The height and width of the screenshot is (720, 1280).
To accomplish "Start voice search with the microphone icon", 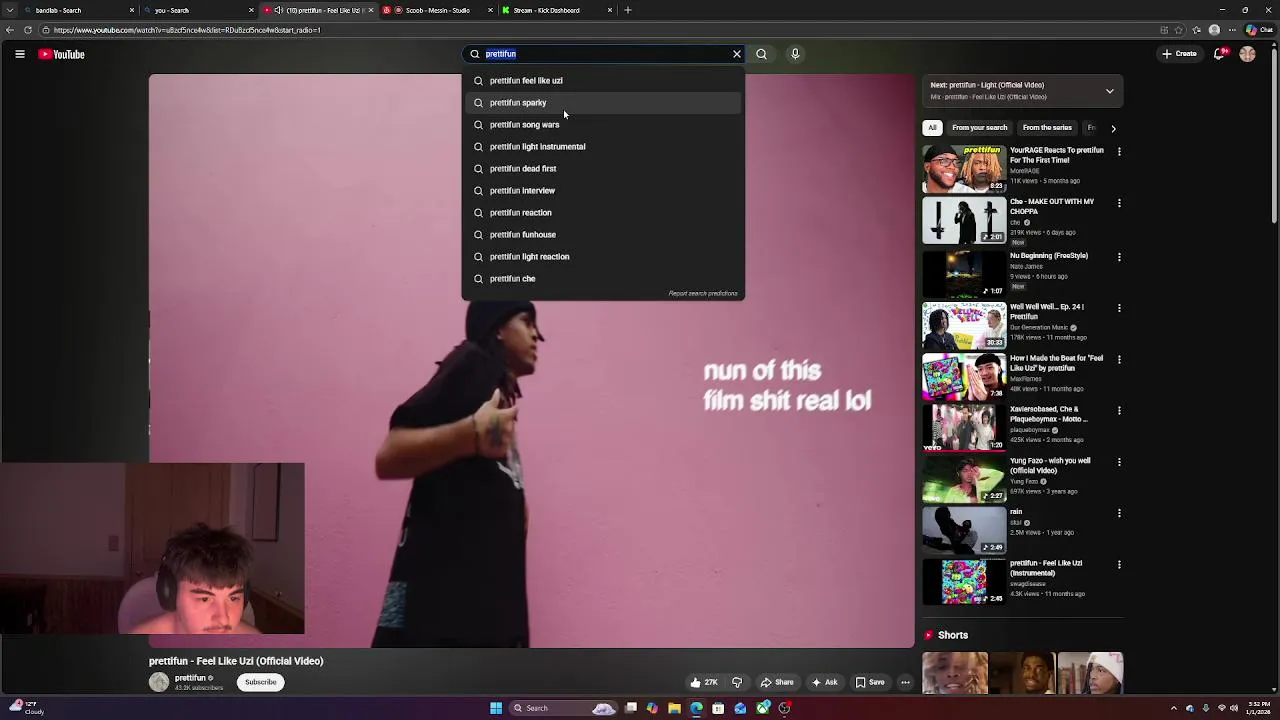I will [x=795, y=54].
